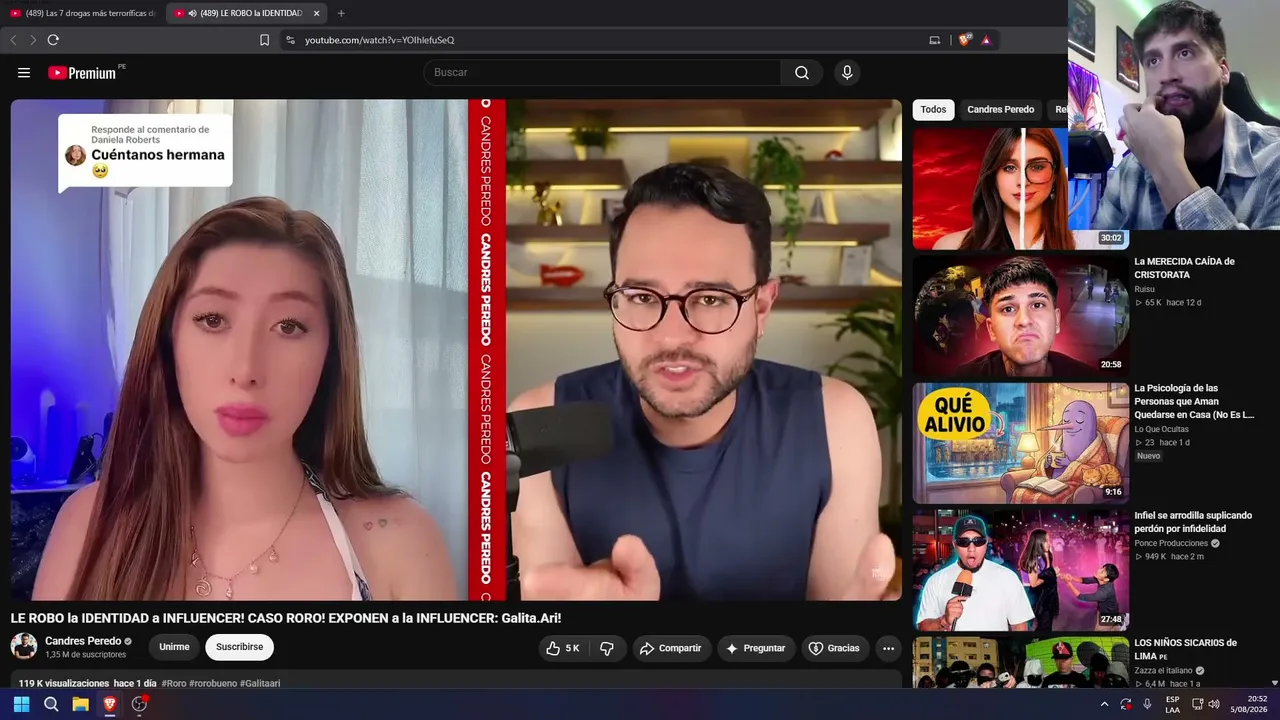Focus the Buscar search field

click(x=602, y=72)
